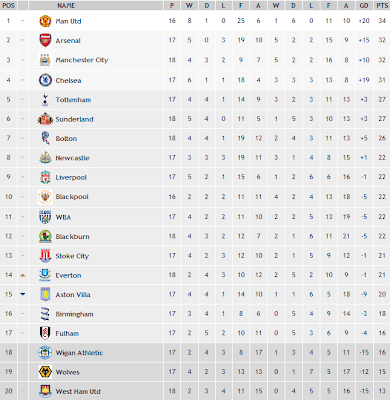390x400 pixels.
Task: Click the Aston Villa down-arrow indicator
Action: pos(23,294)
